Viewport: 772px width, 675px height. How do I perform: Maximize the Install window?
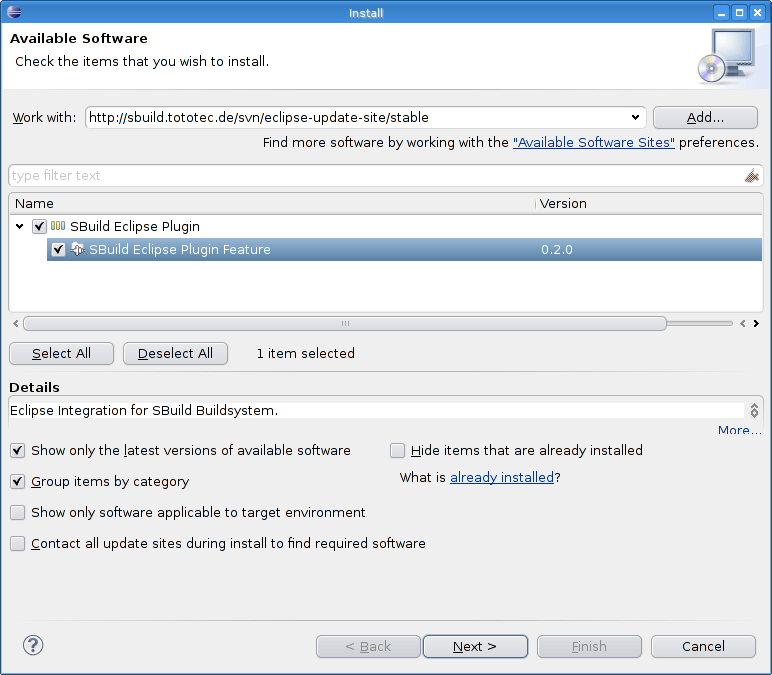pyautogui.click(x=739, y=13)
